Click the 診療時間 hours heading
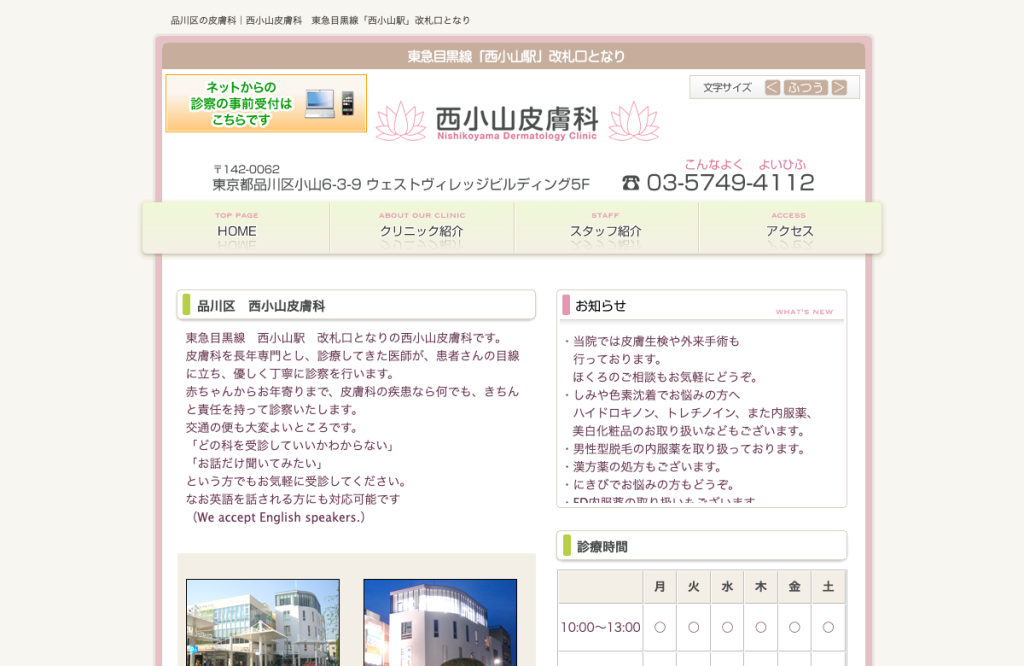The height and width of the screenshot is (666, 1024). point(602,547)
